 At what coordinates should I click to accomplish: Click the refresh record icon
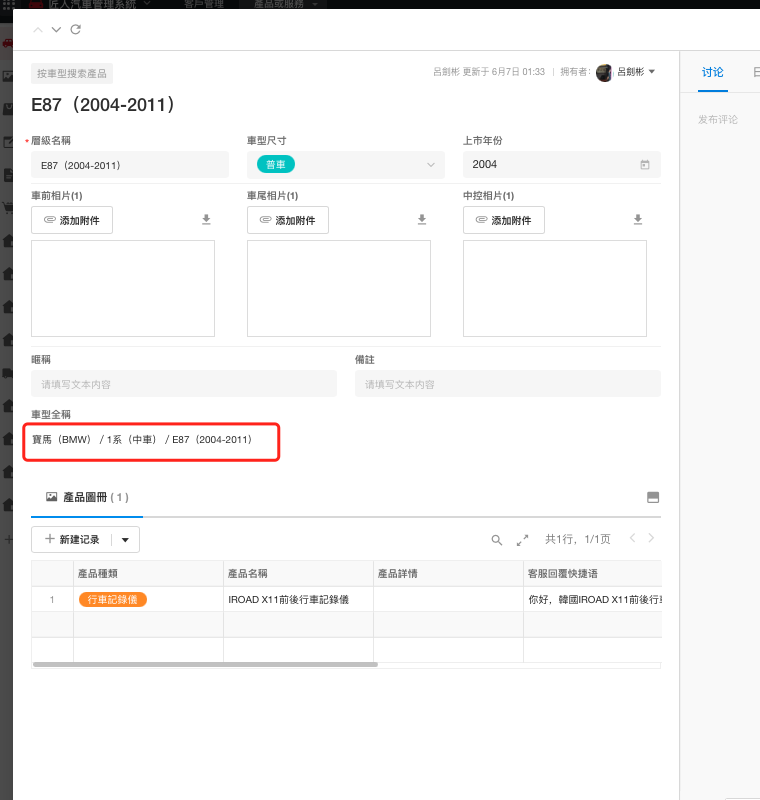[x=76, y=30]
